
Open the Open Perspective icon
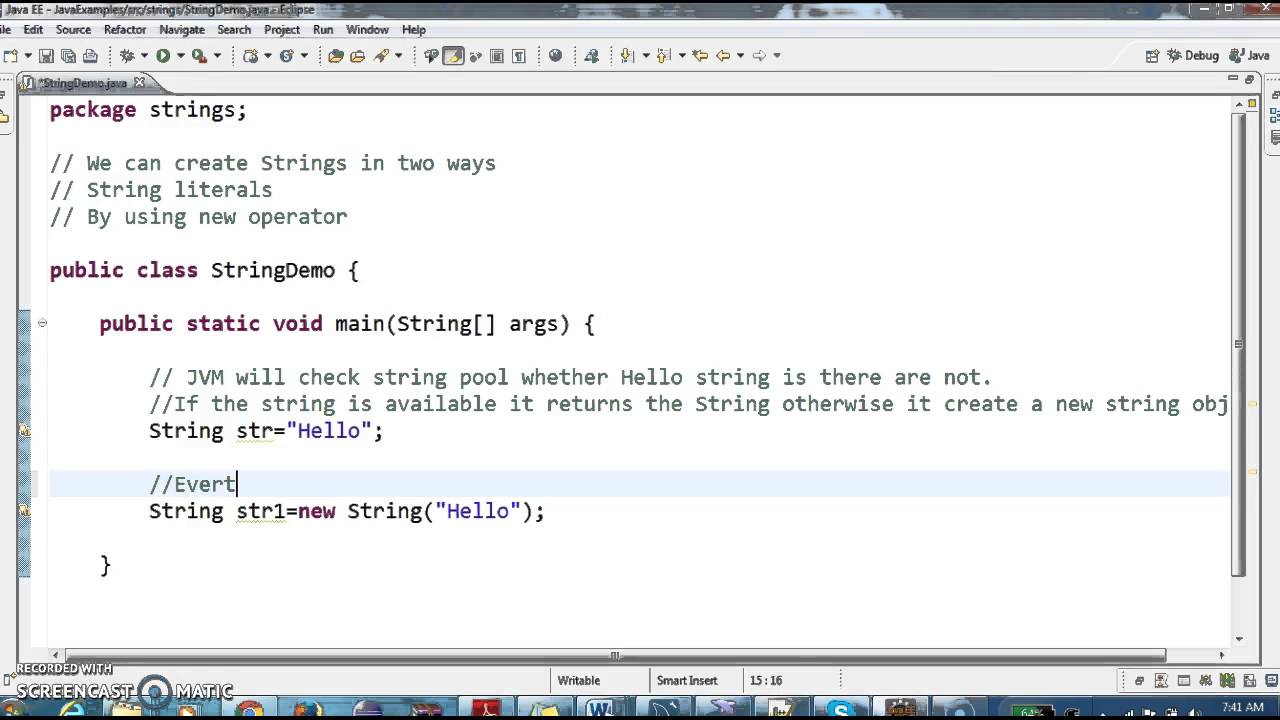pyautogui.click(x=1152, y=56)
